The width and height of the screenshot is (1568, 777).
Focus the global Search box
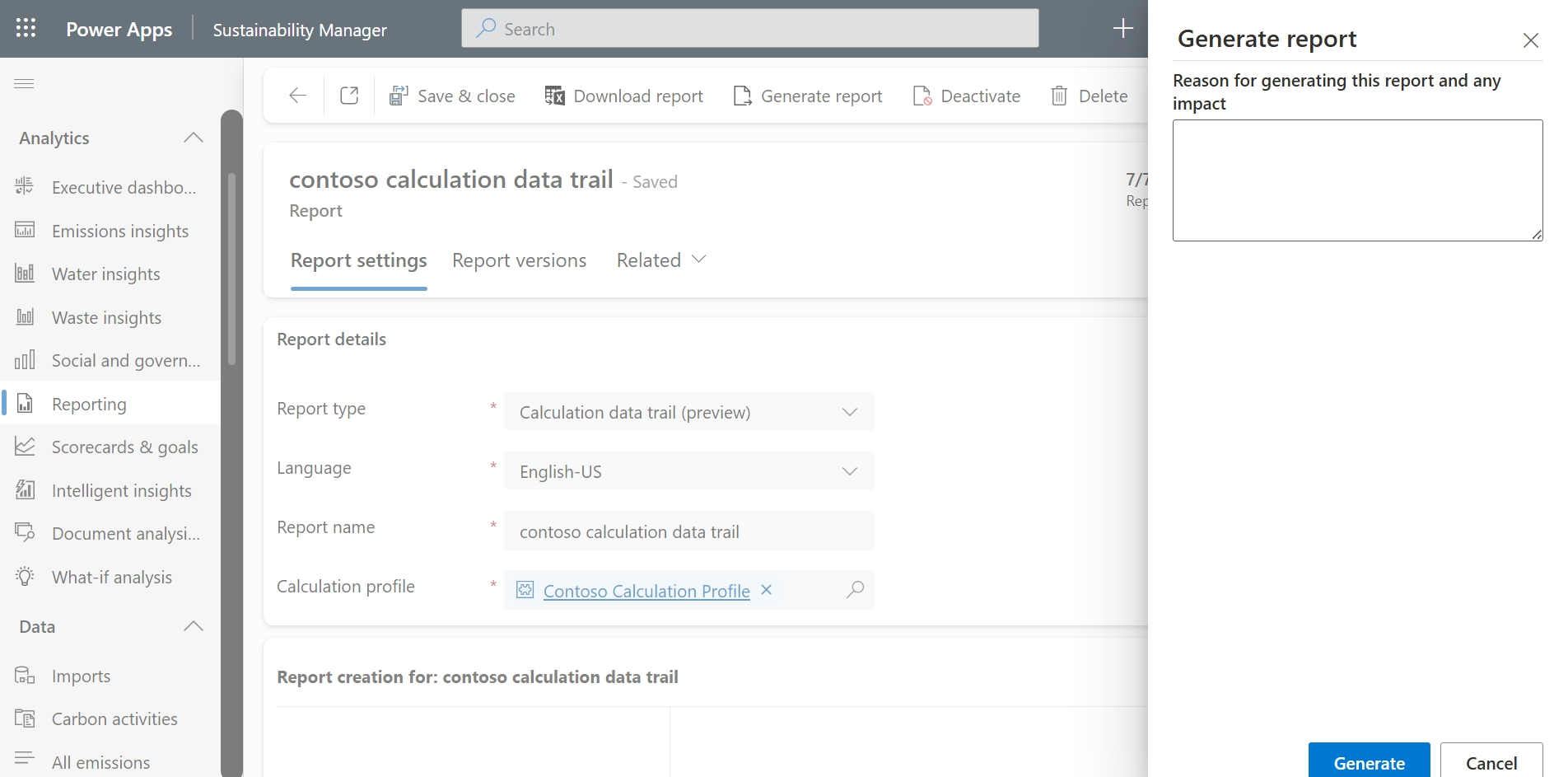(750, 29)
